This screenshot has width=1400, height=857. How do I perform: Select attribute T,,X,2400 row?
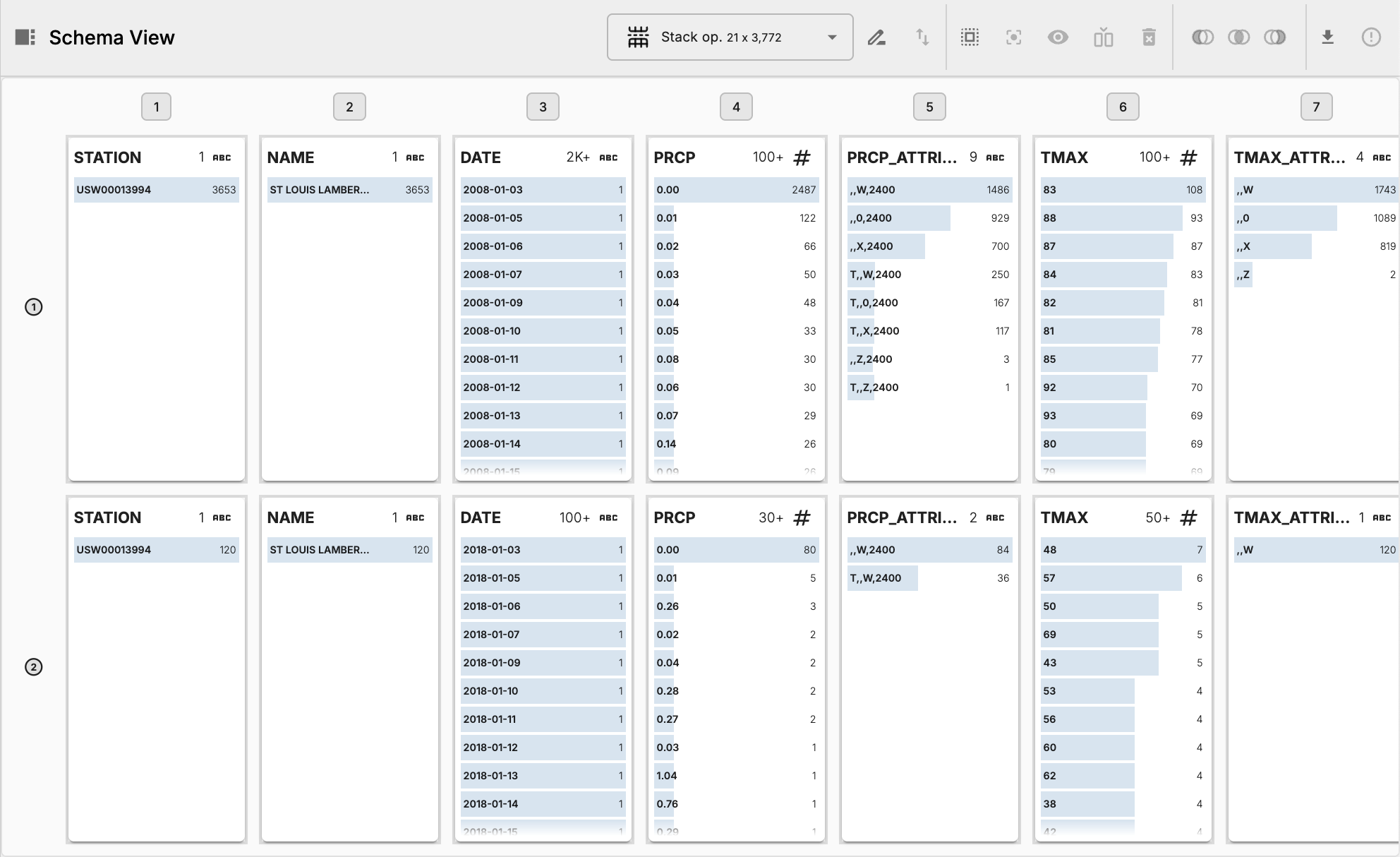[x=929, y=331]
